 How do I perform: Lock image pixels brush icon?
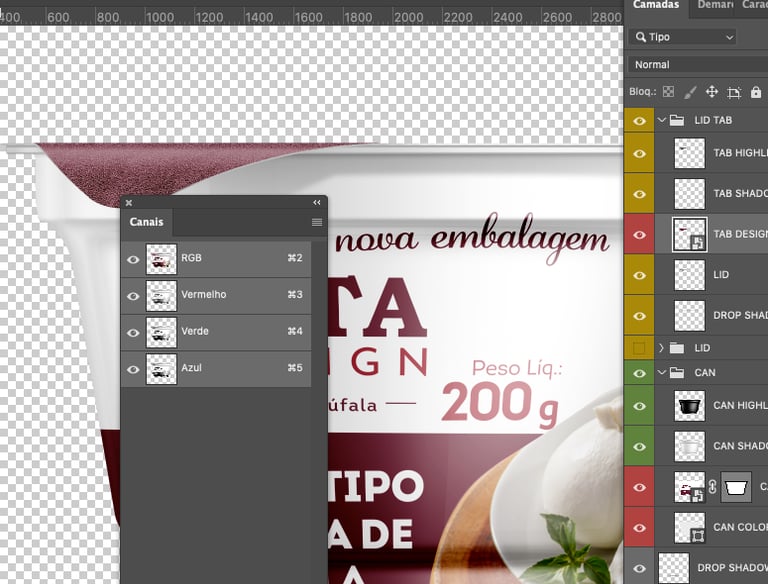pos(690,92)
